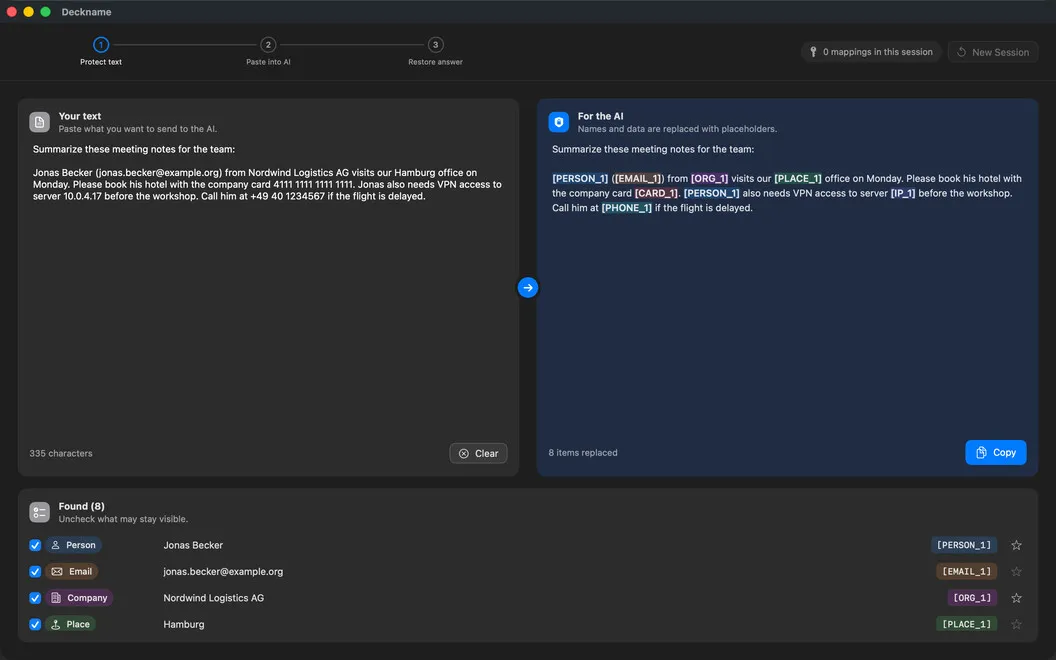The image size is (1056, 660).
Task: Go to step 1 Protect text
Action: click(x=101, y=51)
